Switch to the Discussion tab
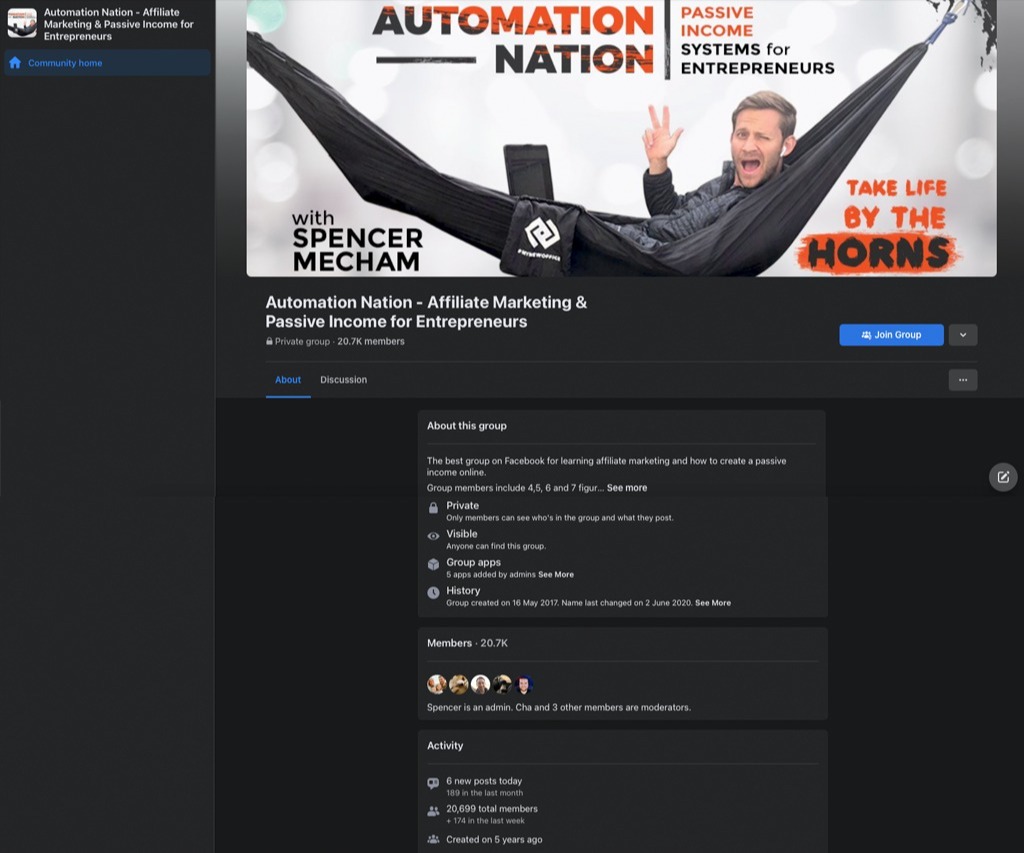 pos(344,380)
